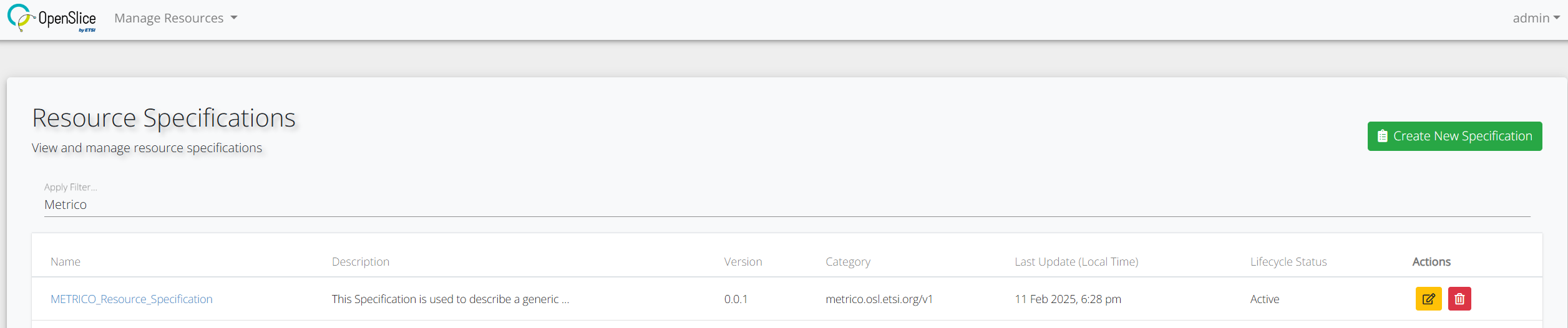
Task: Sort by Last Update (Local Time) header
Action: pos(1076,262)
